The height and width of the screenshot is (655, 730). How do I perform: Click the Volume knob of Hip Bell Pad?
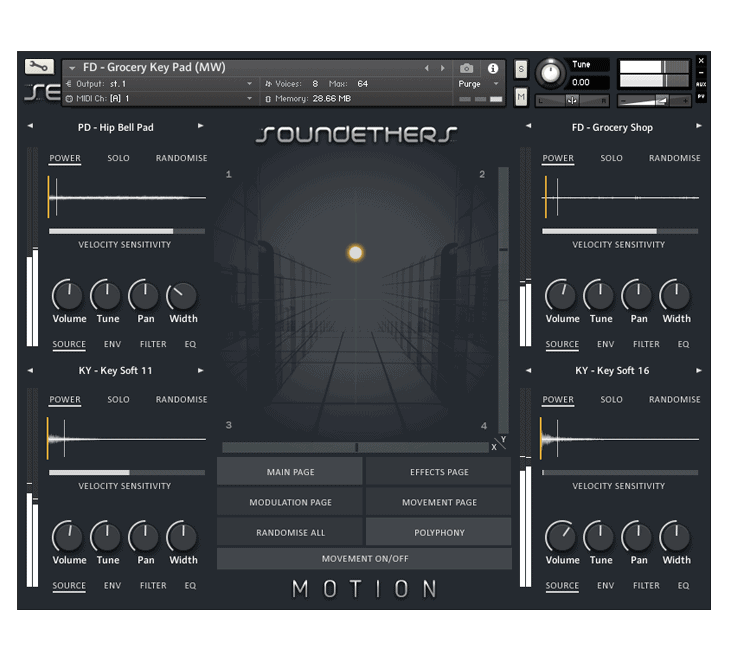[68, 296]
